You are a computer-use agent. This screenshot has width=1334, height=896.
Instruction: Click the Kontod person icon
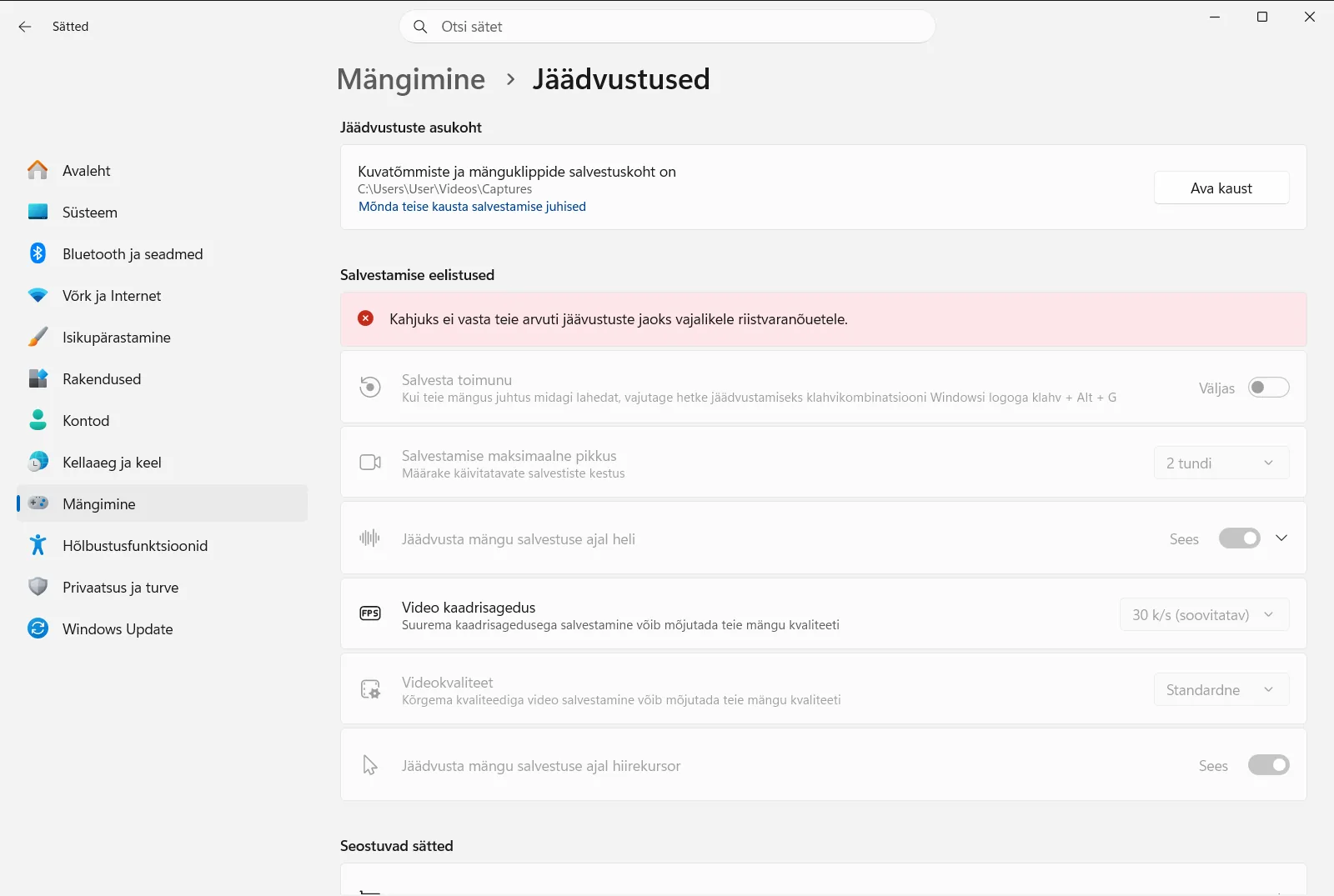tap(38, 420)
